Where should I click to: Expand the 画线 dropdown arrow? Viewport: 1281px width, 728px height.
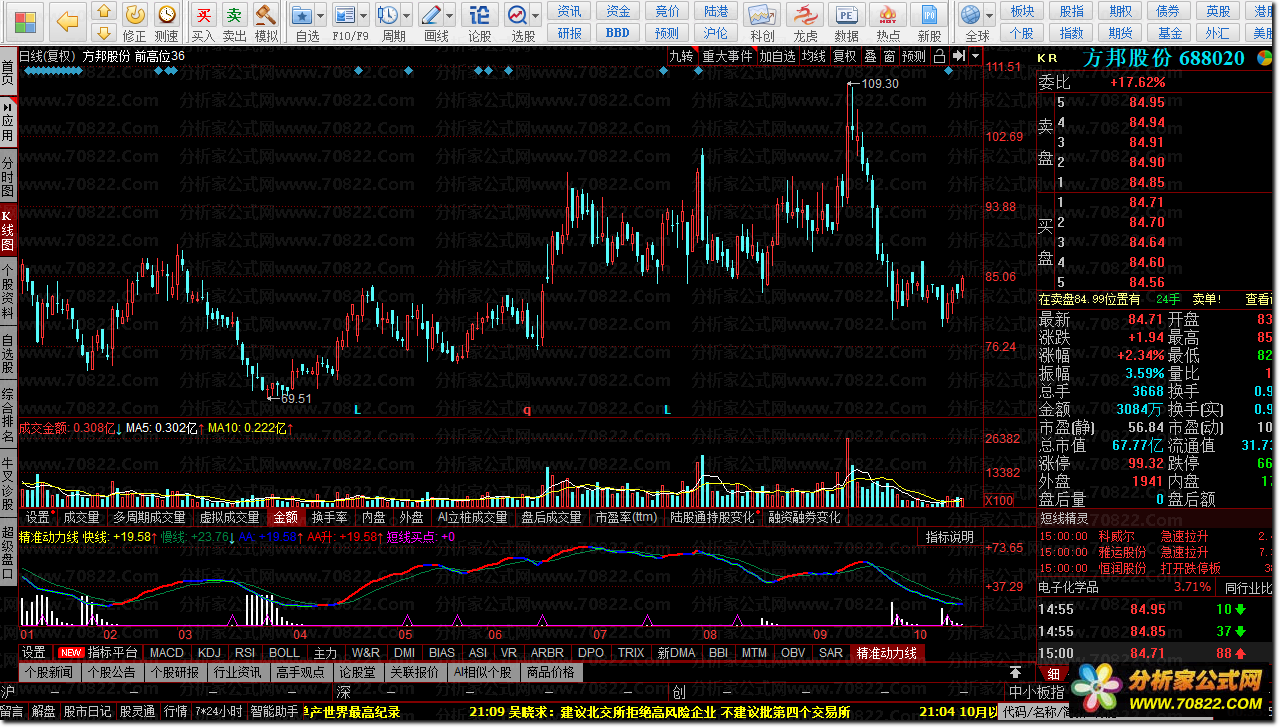pos(450,17)
